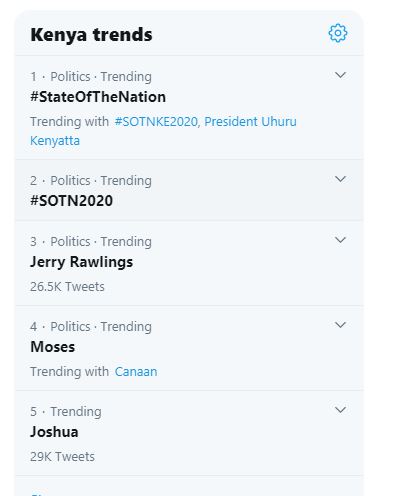Open the trends settings gear icon
The image size is (417, 496).
338,33
